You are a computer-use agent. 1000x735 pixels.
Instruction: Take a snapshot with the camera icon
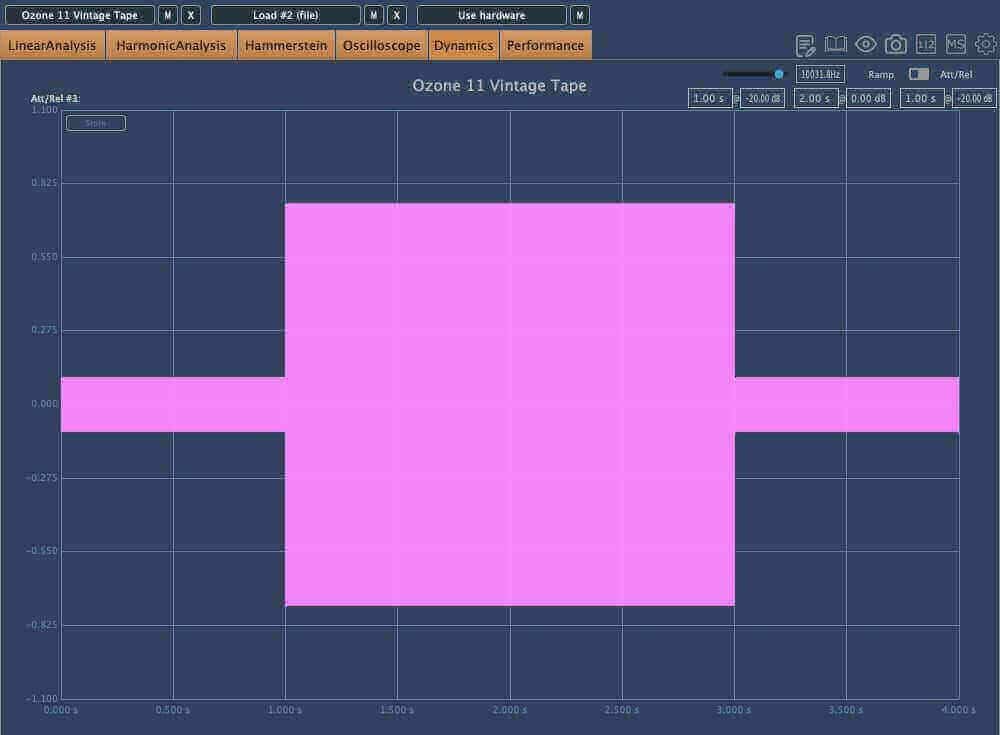click(x=895, y=44)
